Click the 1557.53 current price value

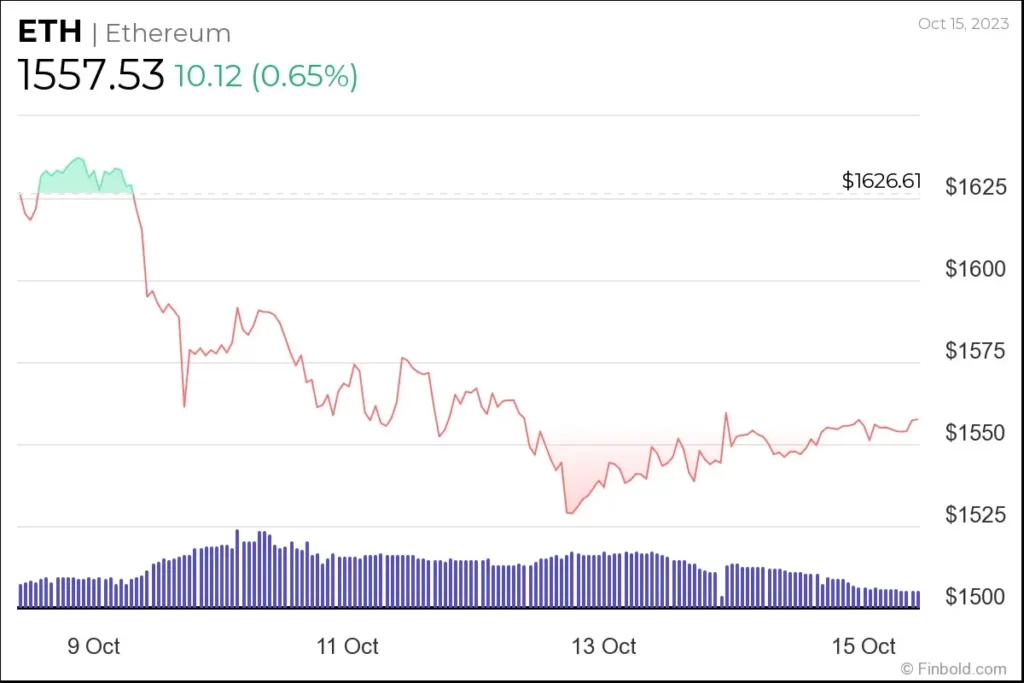click(91, 75)
